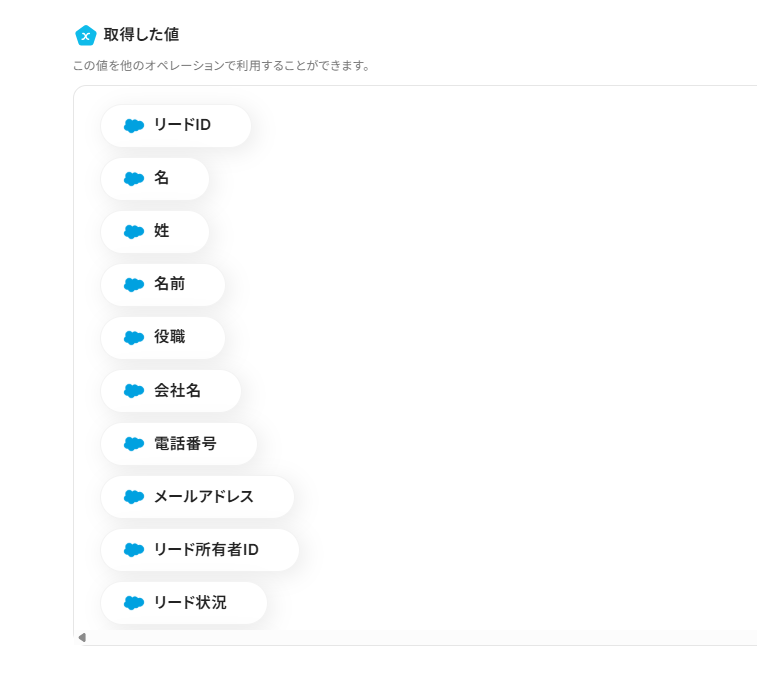This screenshot has height=692, width=757.
Task: Click the Salesforce cloud icon beside 電話番号
Action: coord(134,444)
